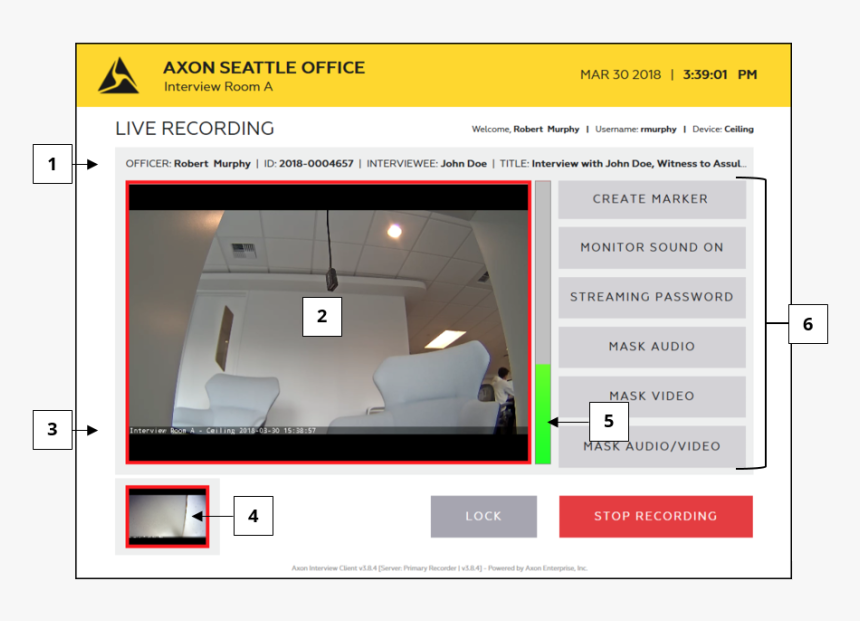
Task: Click the ID: 2018-0004657 field
Action: [309, 163]
